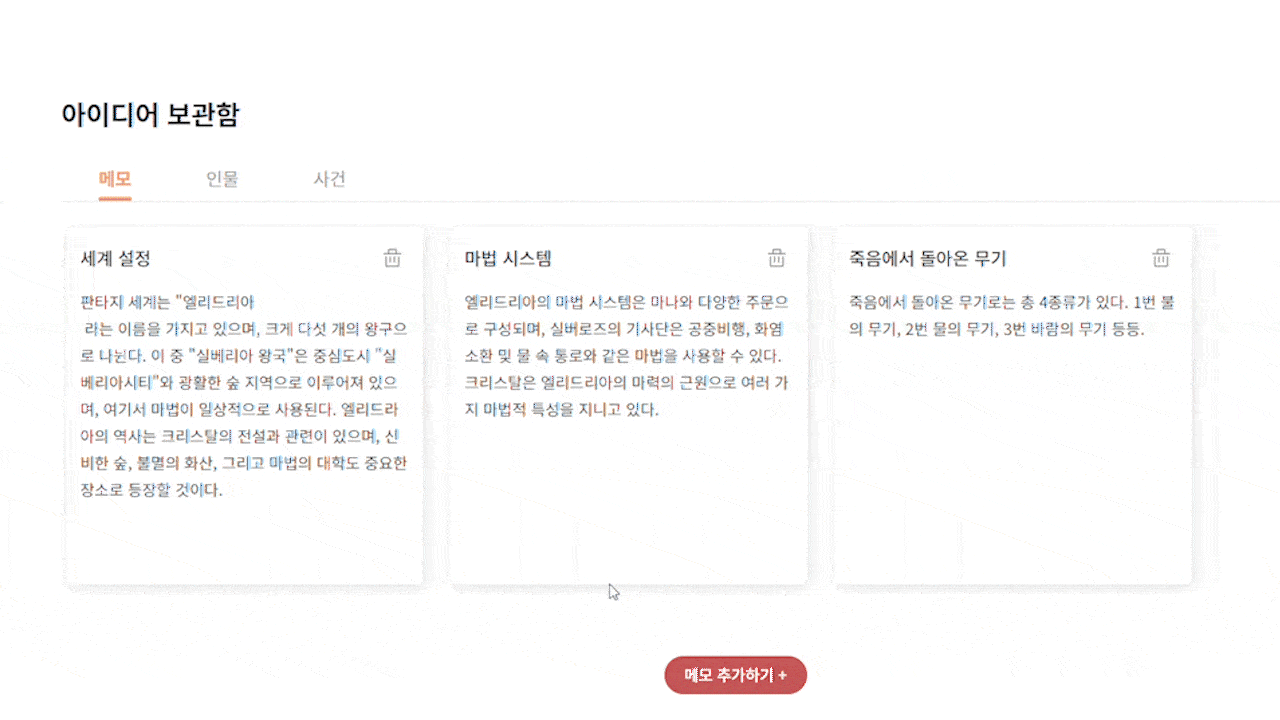Click the trash icon on the middle card
The height and width of the screenshot is (720, 1280).
click(x=776, y=258)
